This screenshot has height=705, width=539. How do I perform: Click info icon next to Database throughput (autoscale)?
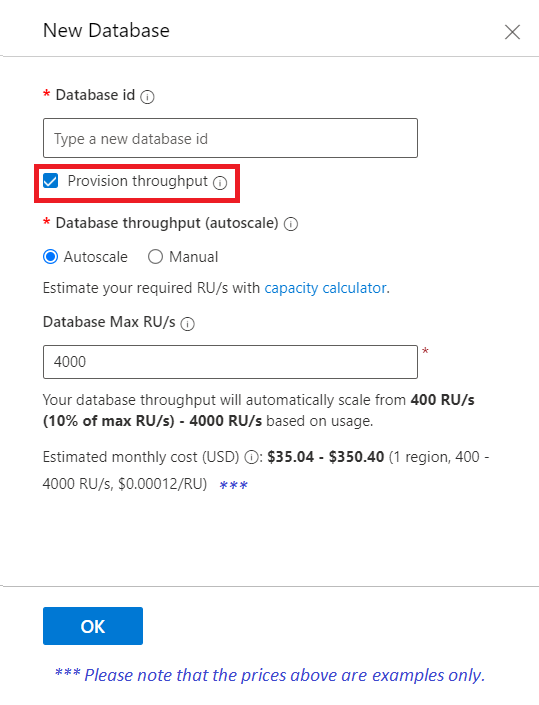[291, 224]
